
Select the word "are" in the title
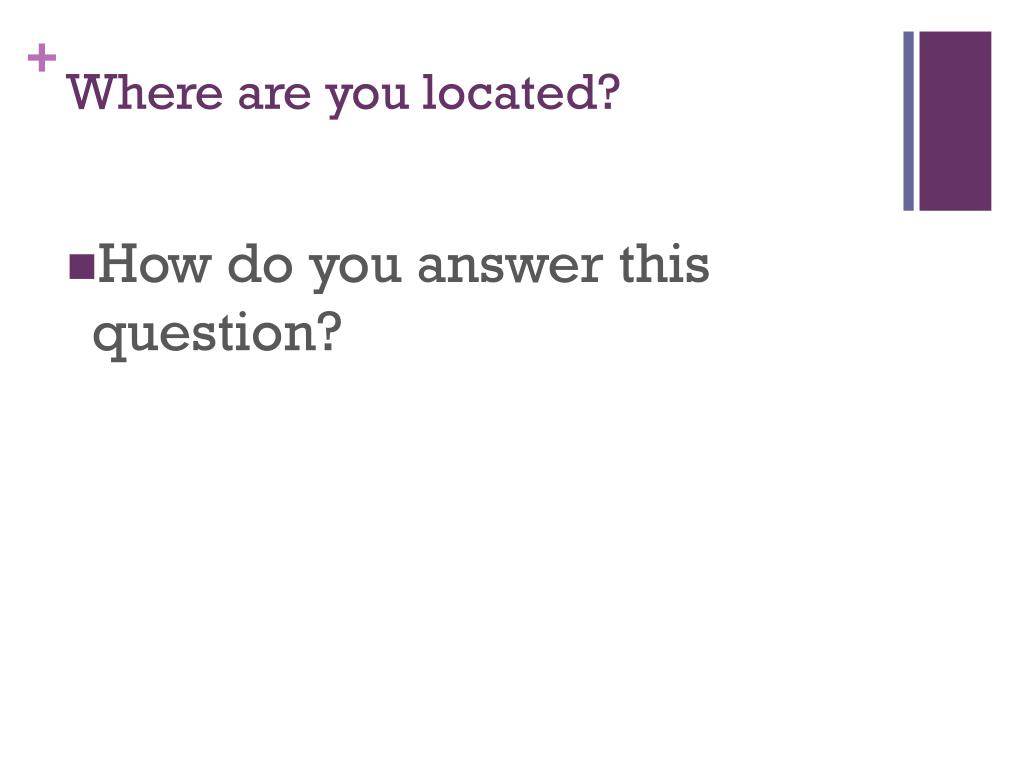point(274,98)
